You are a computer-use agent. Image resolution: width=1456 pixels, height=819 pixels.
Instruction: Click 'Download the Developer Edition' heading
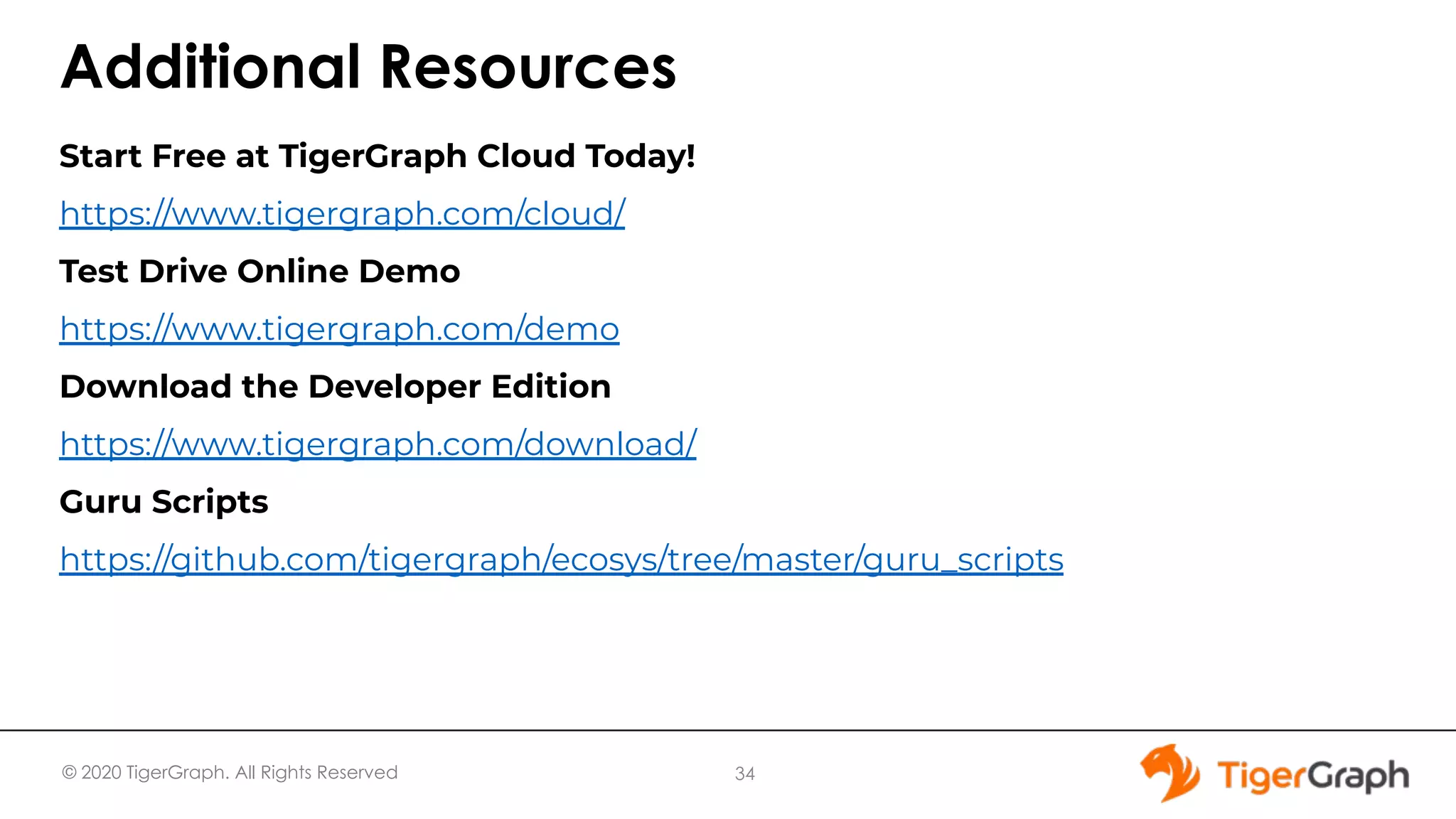pos(335,387)
